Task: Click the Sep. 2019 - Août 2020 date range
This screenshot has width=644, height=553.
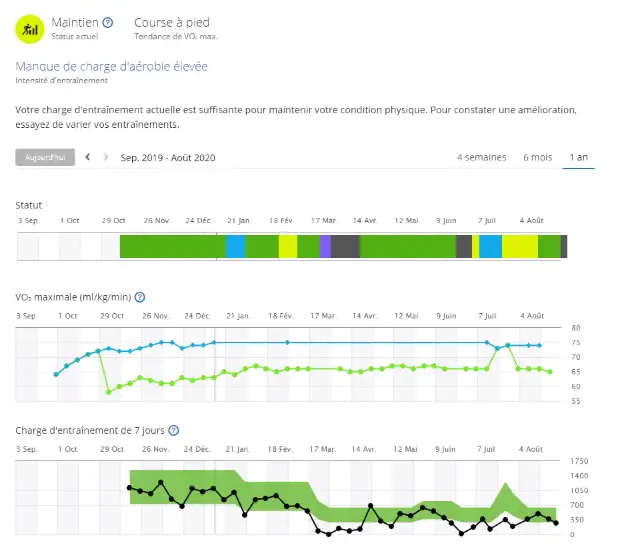Action: pyautogui.click(x=167, y=157)
